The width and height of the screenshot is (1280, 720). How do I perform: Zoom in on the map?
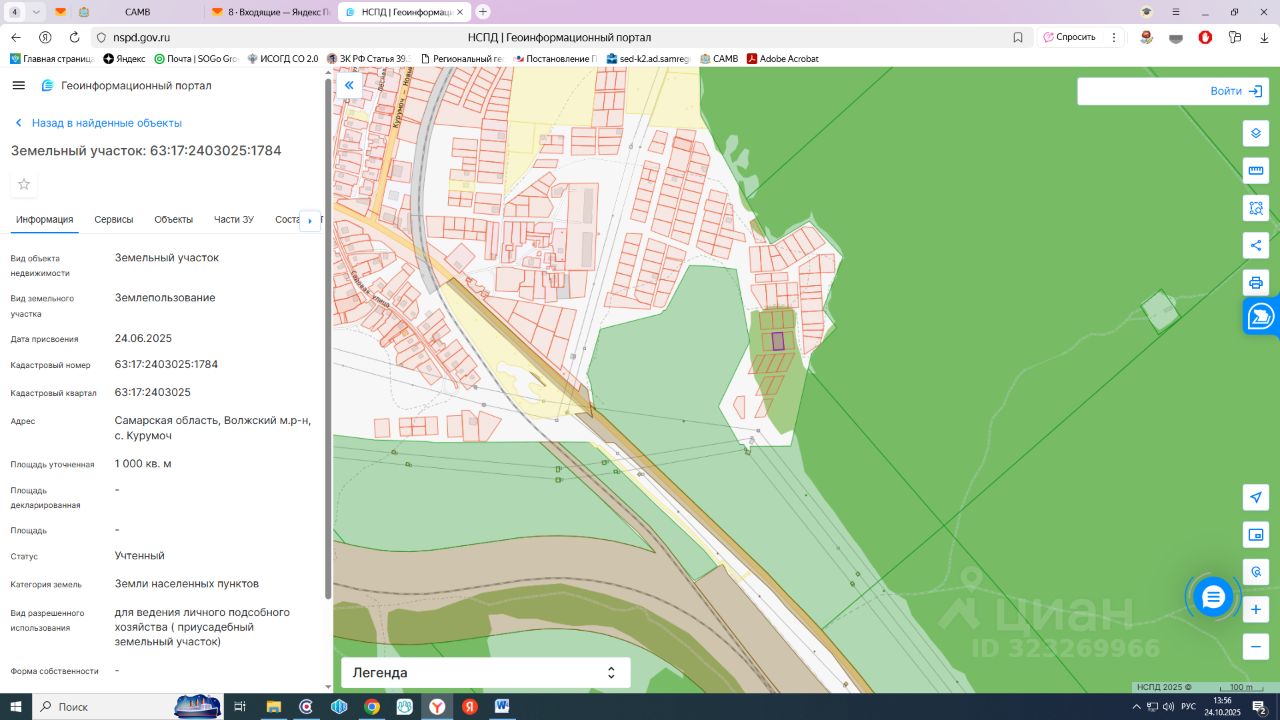(1255, 609)
